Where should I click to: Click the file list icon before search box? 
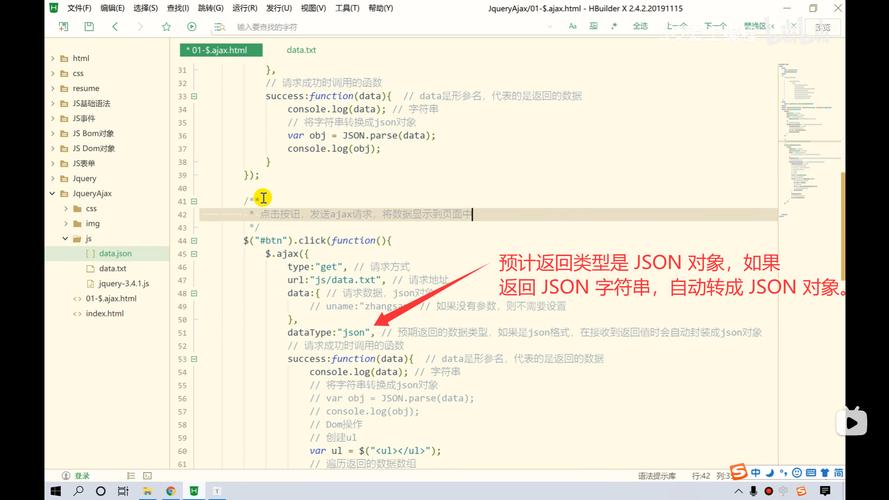tap(219, 27)
